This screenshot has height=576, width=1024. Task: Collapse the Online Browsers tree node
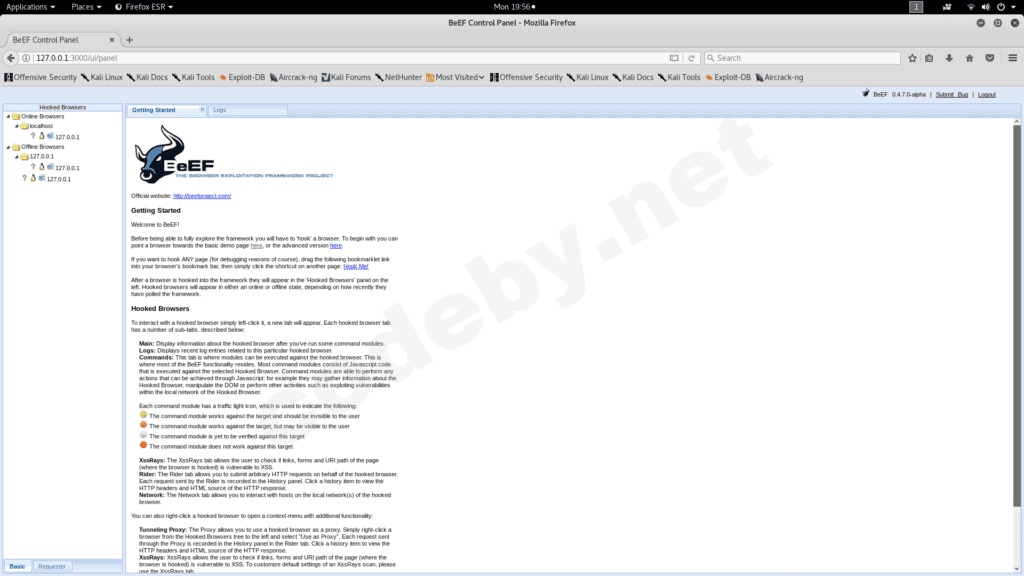(x=8, y=117)
